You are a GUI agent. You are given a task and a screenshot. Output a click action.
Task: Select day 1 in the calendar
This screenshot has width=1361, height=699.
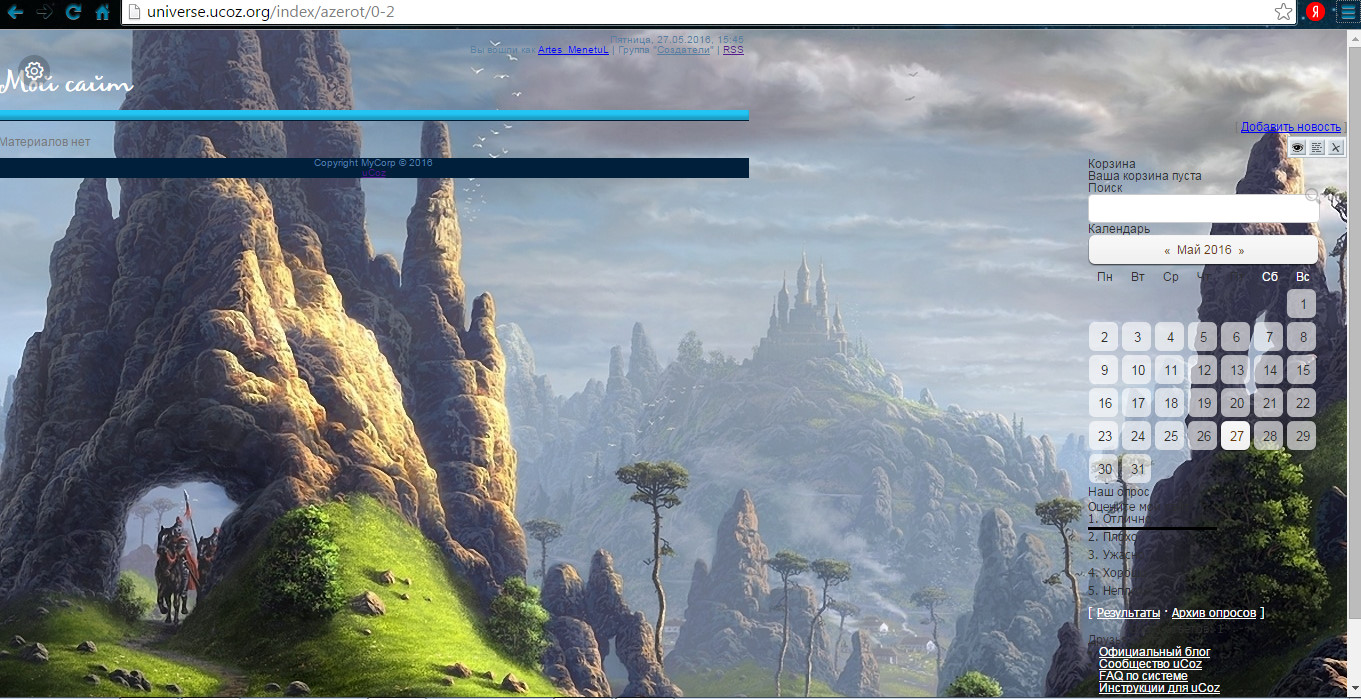[x=1302, y=304]
